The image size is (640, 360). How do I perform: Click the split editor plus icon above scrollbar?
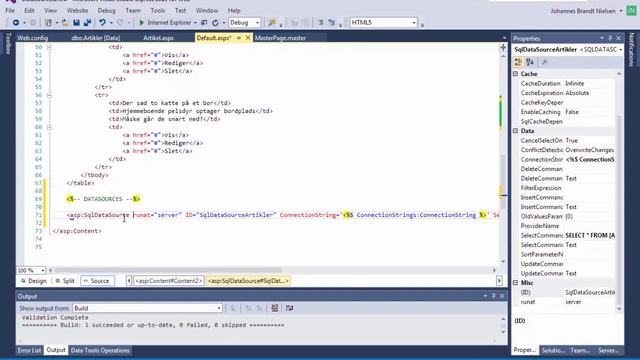tap(503, 48)
